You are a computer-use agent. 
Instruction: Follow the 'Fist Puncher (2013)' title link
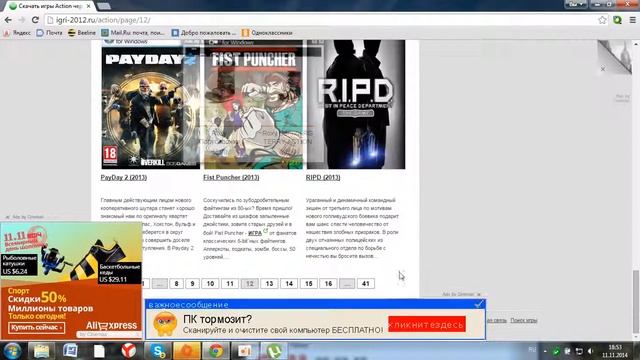(x=231, y=178)
